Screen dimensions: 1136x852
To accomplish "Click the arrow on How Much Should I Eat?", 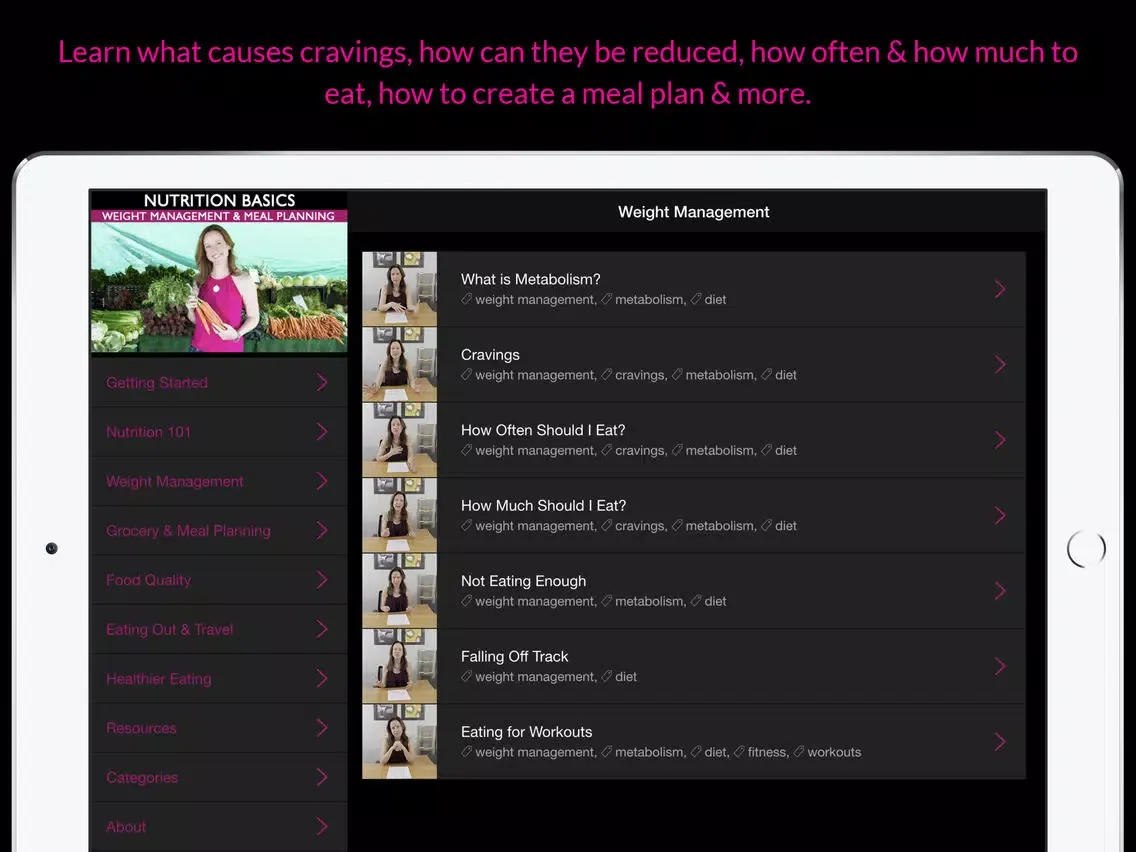I will tap(1000, 515).
